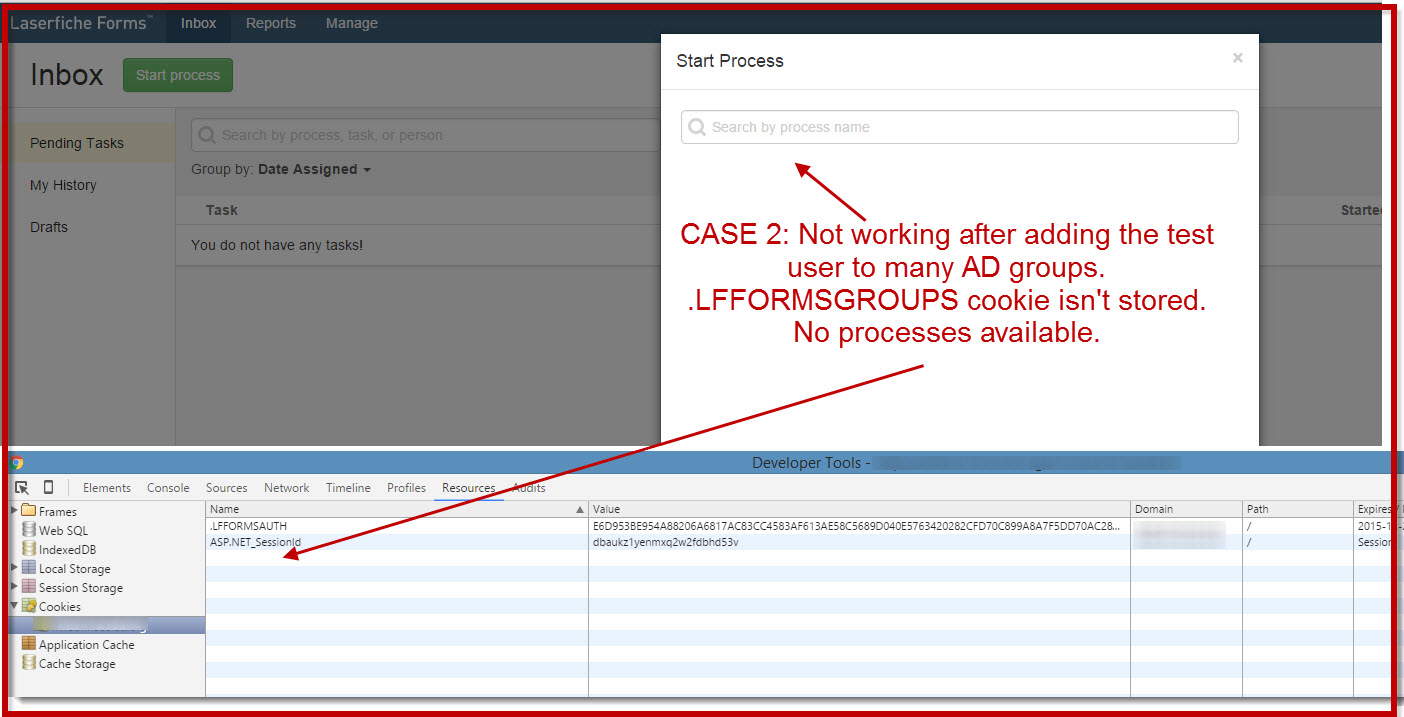Toggle the mobile device mode icon
The width and height of the screenshot is (1404, 717).
click(x=49, y=488)
